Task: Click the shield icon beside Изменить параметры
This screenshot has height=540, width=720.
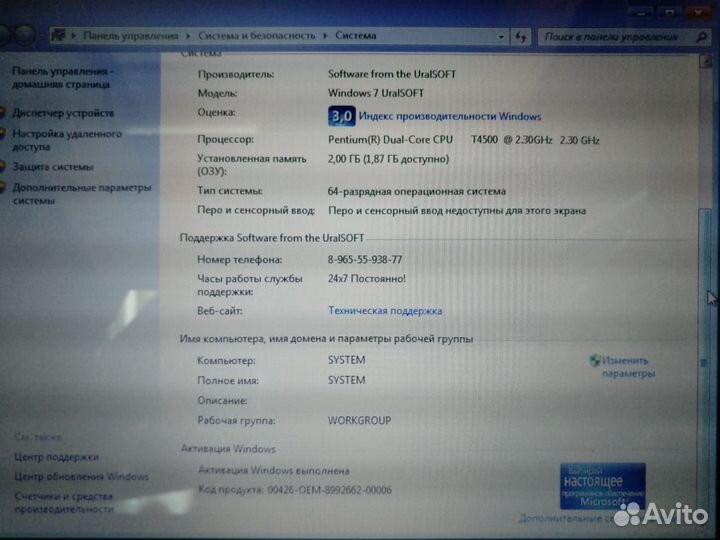Action: [595, 360]
